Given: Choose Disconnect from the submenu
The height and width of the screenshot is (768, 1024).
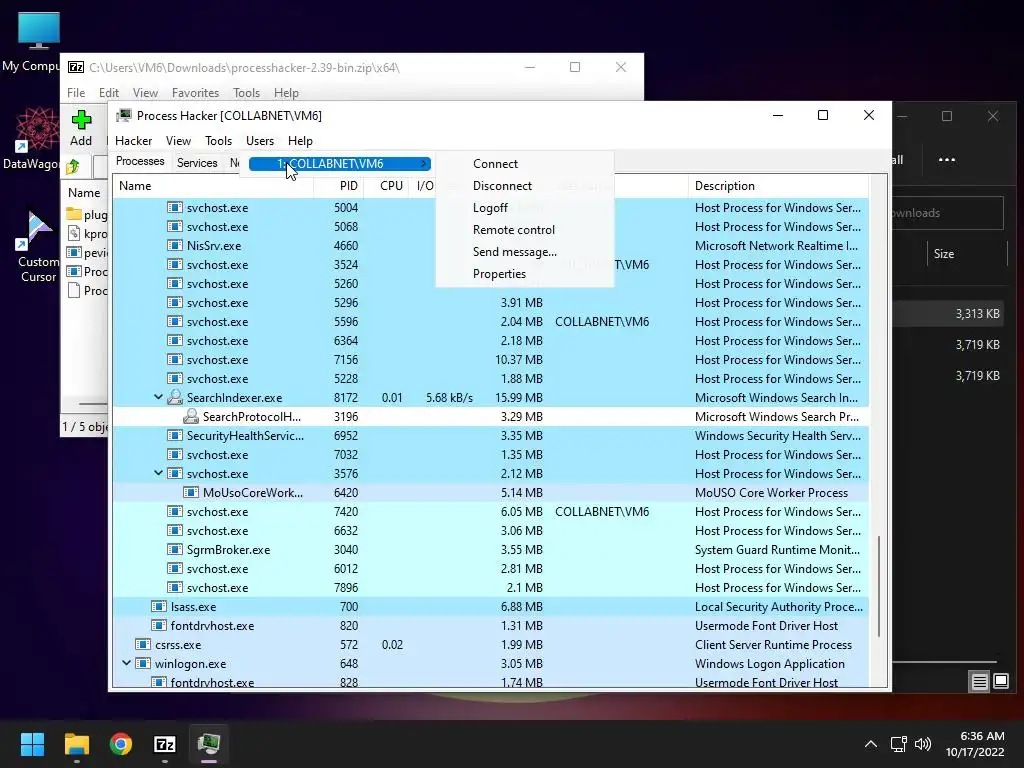Looking at the screenshot, I should coord(502,186).
